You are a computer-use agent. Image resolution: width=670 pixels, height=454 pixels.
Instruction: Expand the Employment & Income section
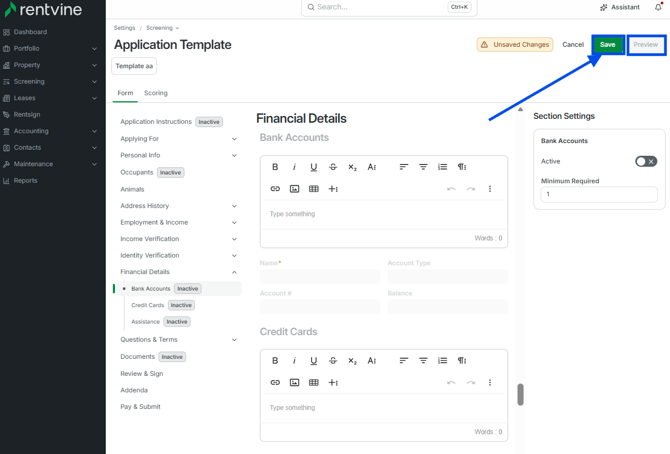234,222
